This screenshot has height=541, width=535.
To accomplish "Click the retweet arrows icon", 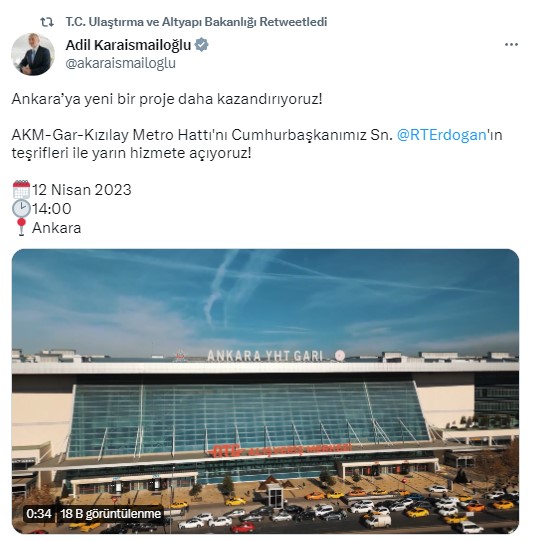I will [47, 22].
